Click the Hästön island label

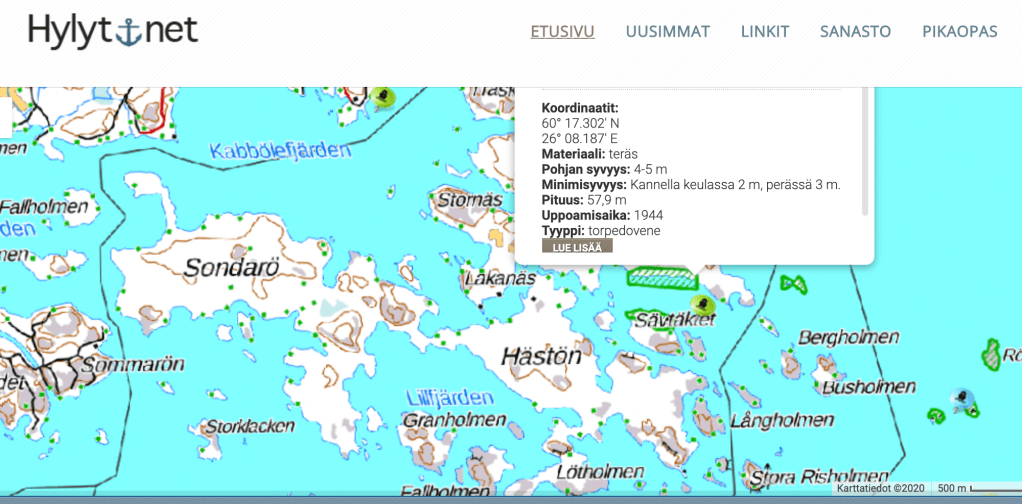(541, 355)
